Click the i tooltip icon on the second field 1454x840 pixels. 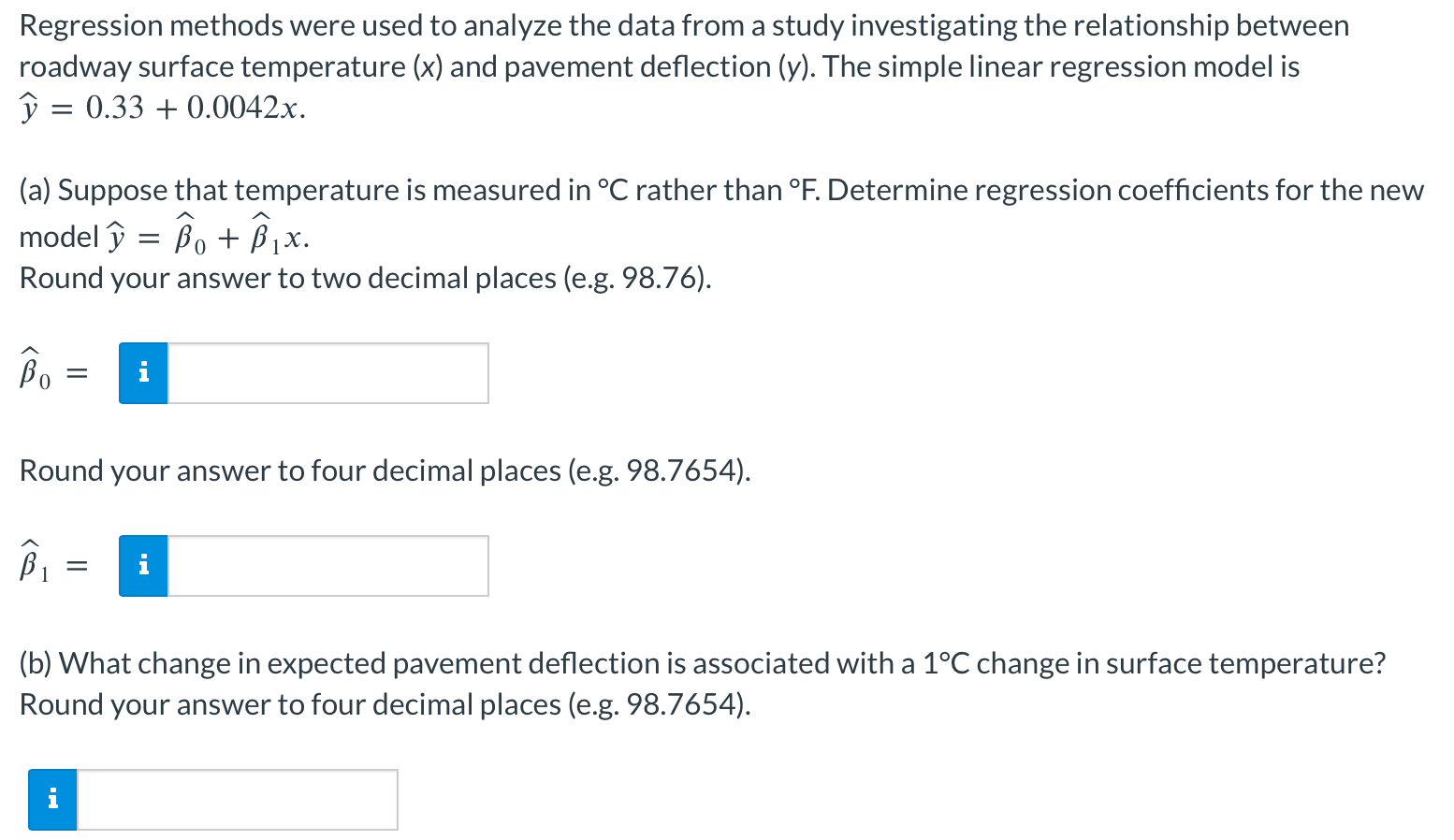point(142,565)
